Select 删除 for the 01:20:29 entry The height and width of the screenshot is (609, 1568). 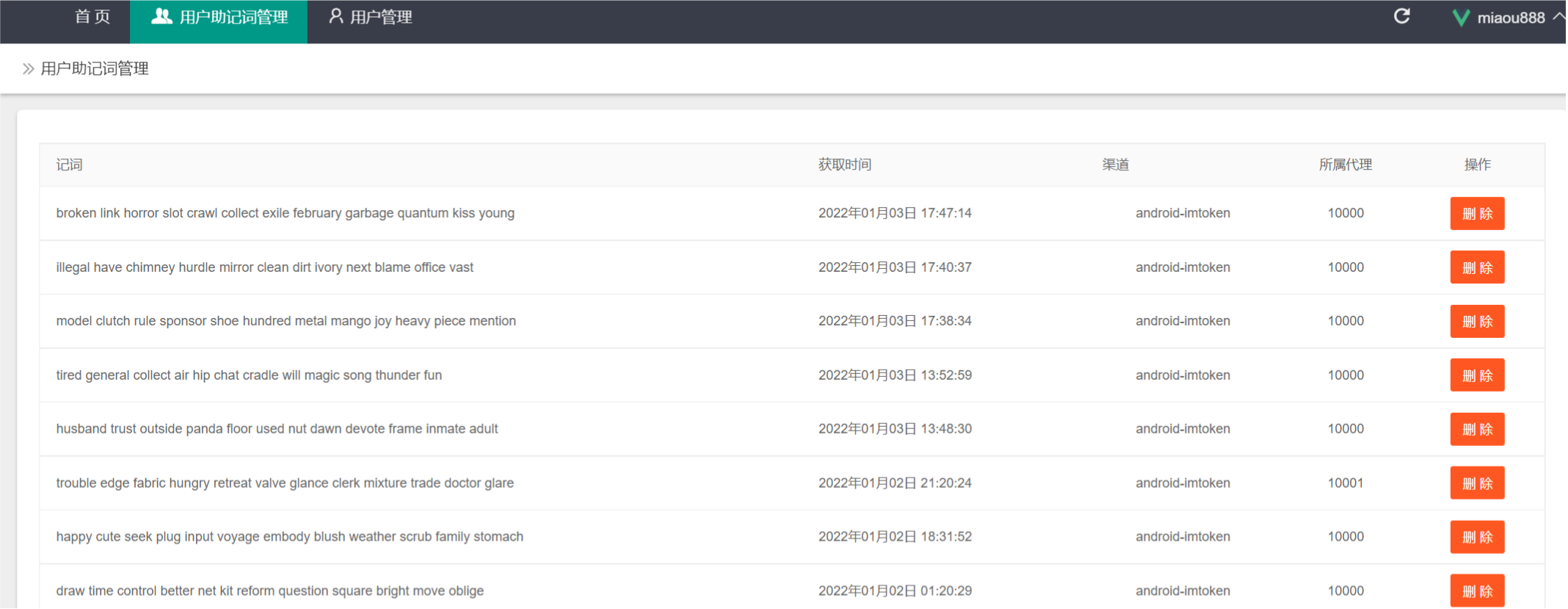pos(1476,591)
